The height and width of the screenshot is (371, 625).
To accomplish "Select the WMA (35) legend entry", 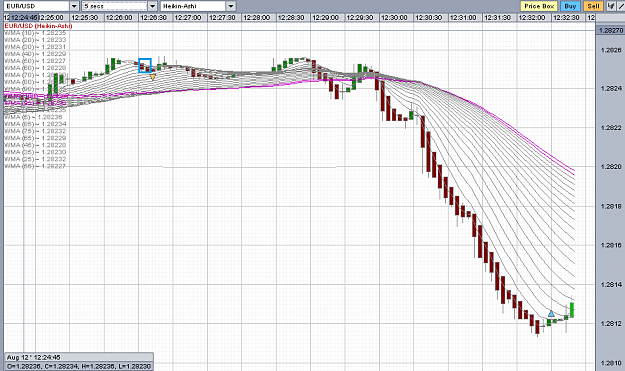I will point(35,152).
